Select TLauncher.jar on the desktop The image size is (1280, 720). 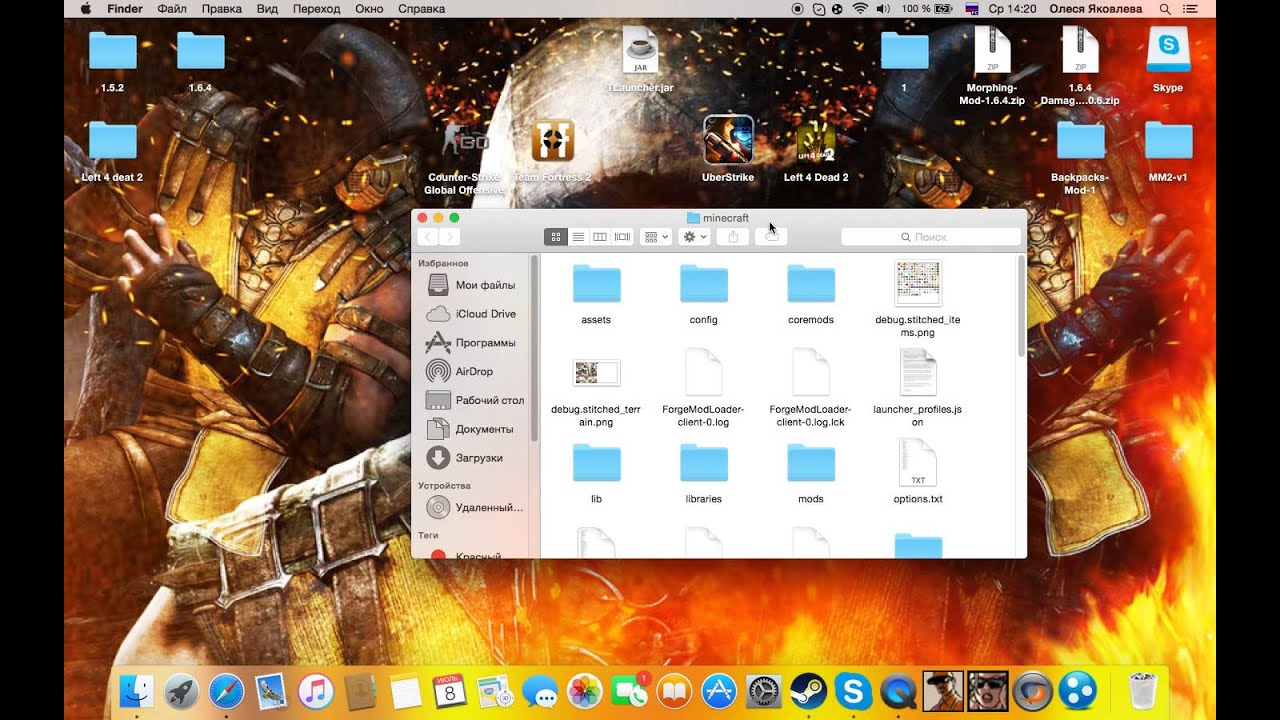tap(640, 50)
